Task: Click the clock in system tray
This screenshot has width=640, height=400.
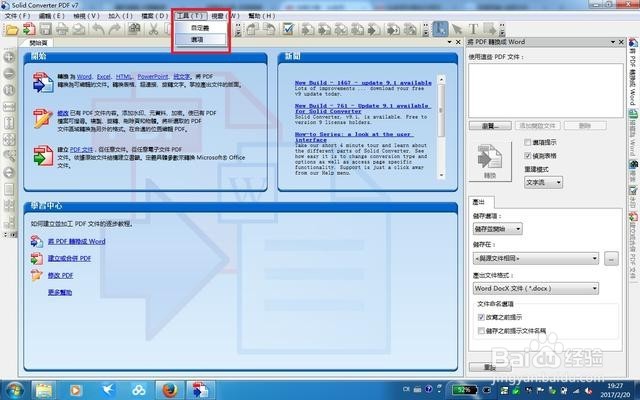Action: [615, 389]
